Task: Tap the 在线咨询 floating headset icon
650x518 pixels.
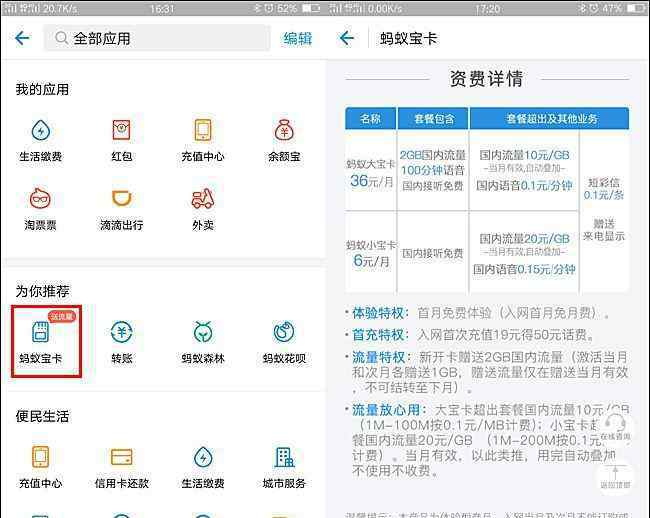Action: coord(615,427)
